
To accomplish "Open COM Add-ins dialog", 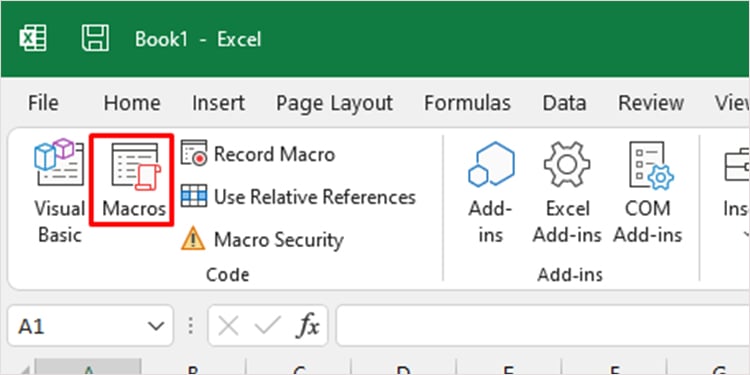I will click(648, 191).
